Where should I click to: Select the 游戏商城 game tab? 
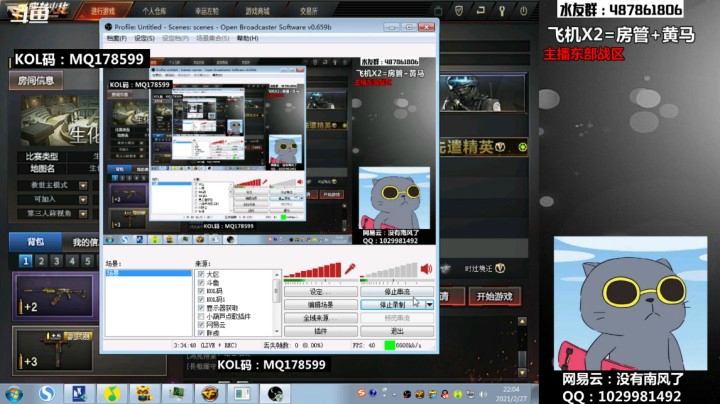[257, 11]
